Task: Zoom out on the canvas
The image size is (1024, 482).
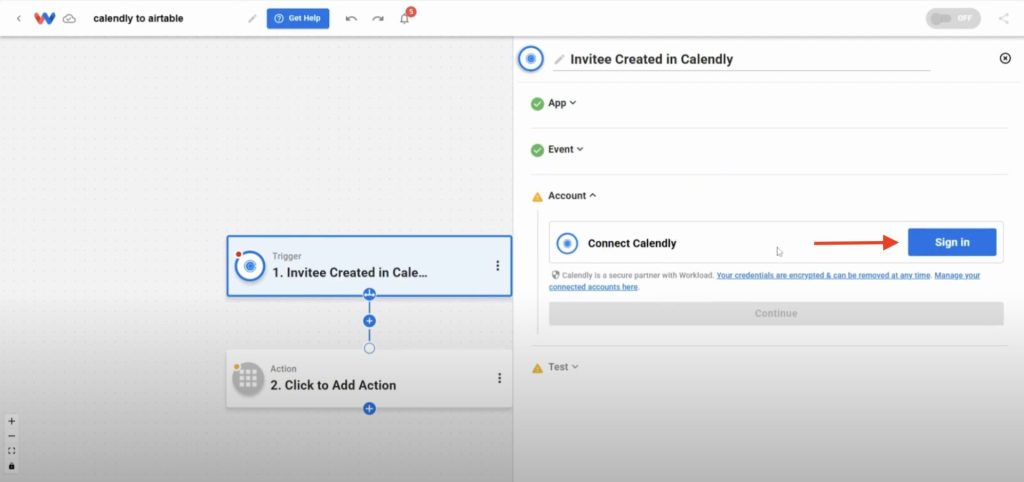Action: 11,436
